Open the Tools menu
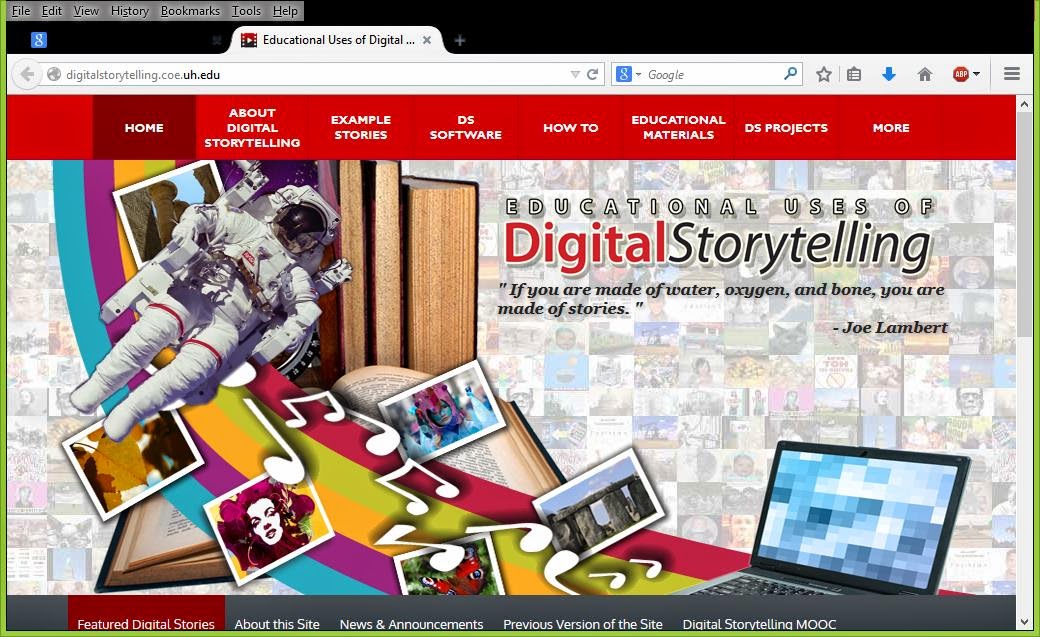The width and height of the screenshot is (1040, 637). [246, 11]
